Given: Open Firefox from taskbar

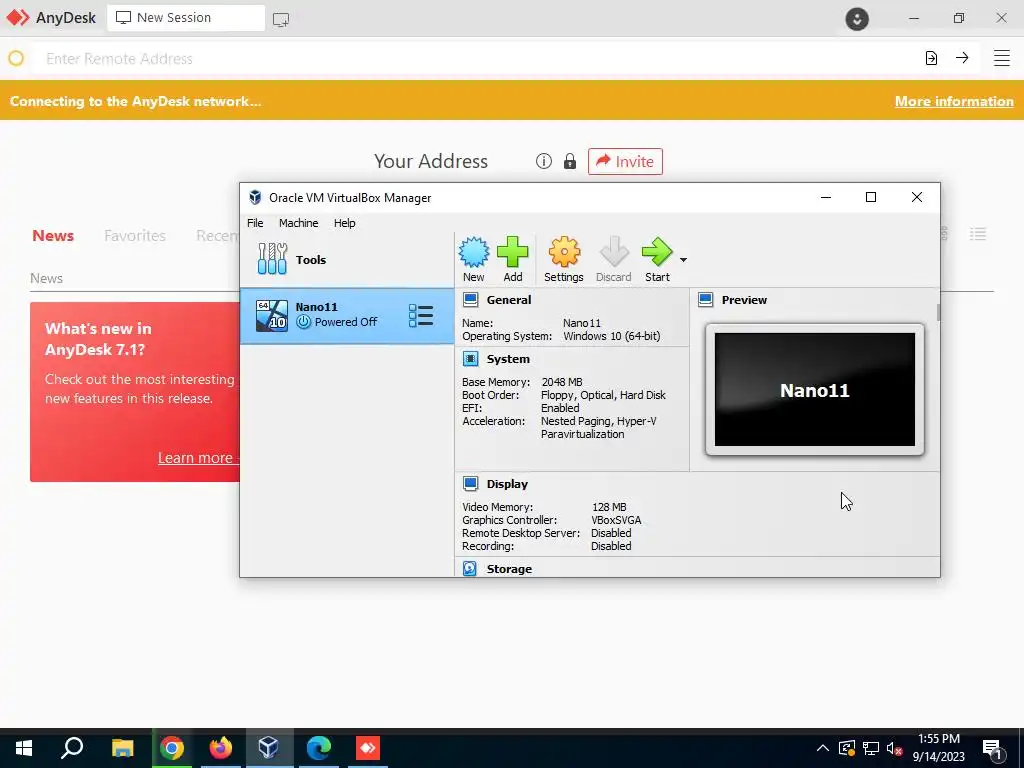Looking at the screenshot, I should [221, 748].
